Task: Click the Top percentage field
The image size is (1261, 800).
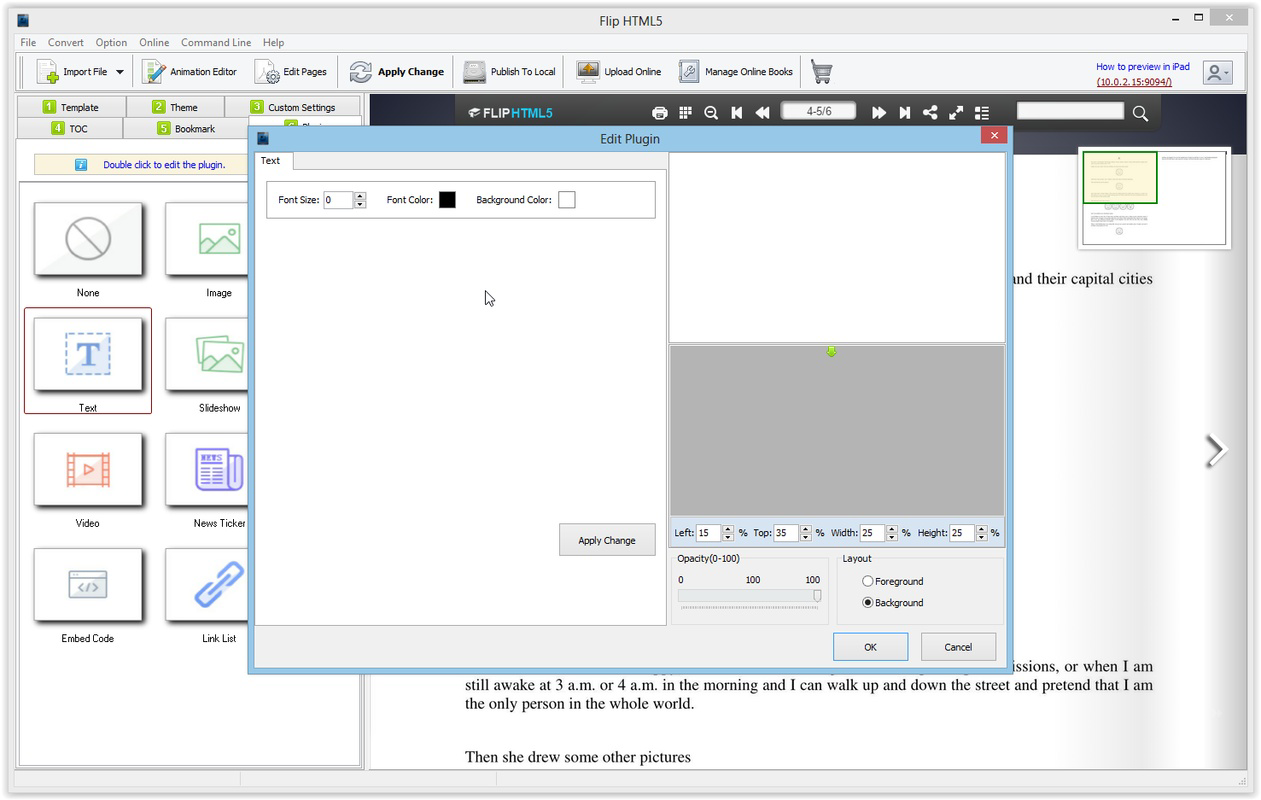Action: [x=786, y=533]
